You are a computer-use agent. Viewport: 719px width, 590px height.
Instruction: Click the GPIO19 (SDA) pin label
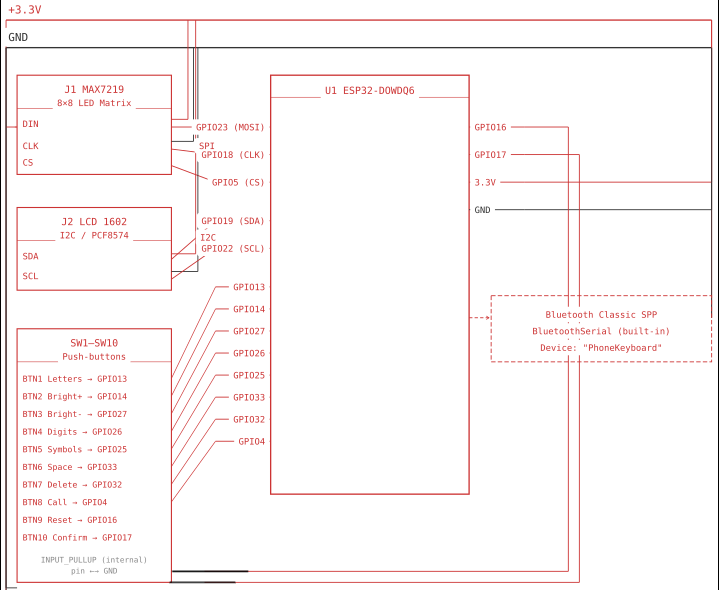(233, 221)
